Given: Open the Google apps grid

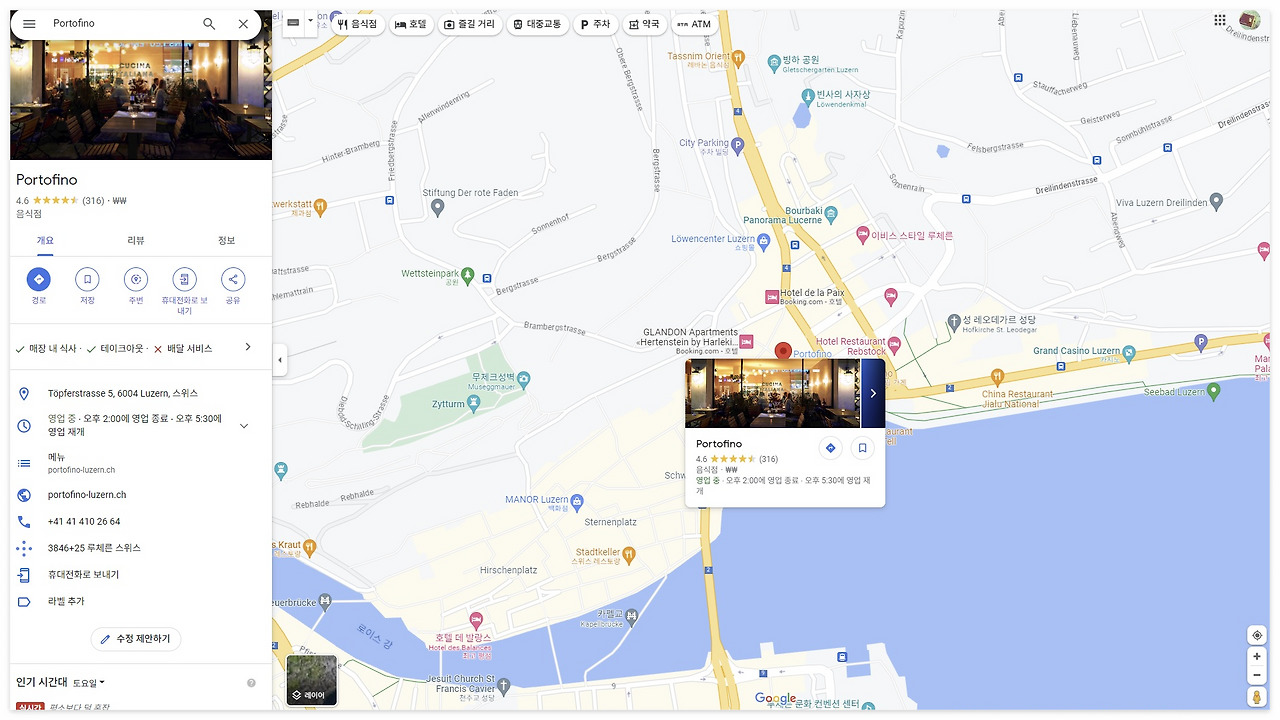Looking at the screenshot, I should click(x=1220, y=20).
